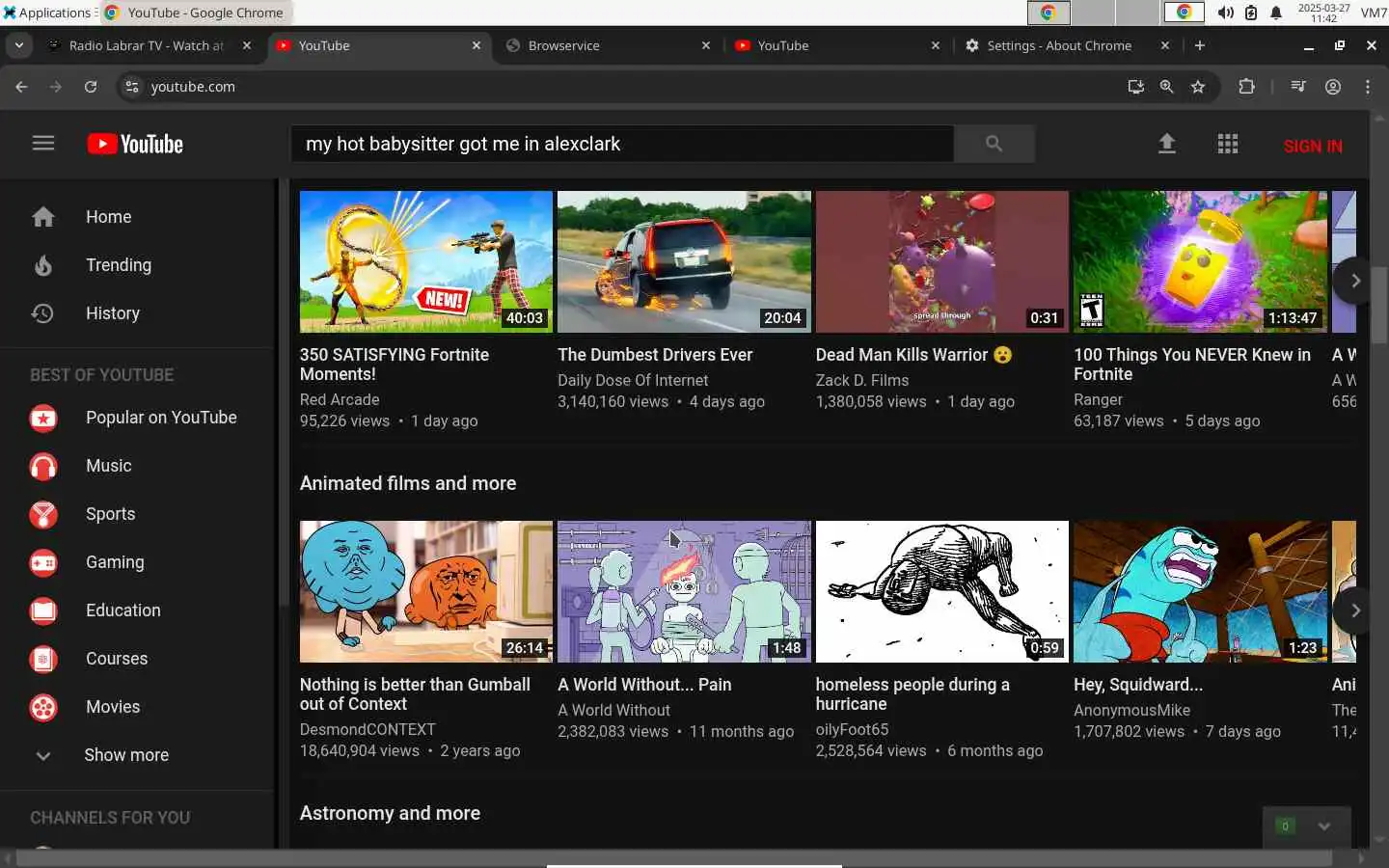
Task: Open the Daily Dose Of Internet channel
Action: (633, 381)
